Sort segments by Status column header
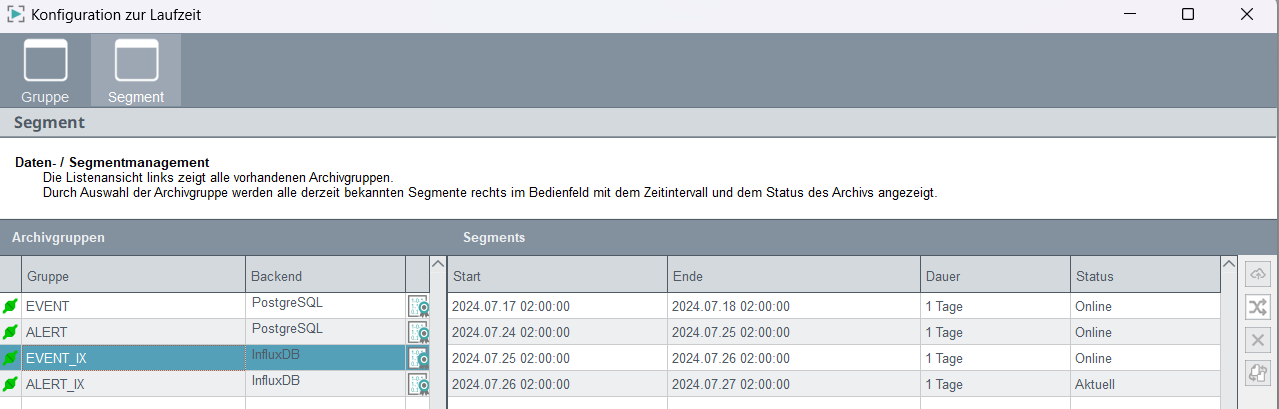The width and height of the screenshot is (1279, 409). [x=1145, y=275]
